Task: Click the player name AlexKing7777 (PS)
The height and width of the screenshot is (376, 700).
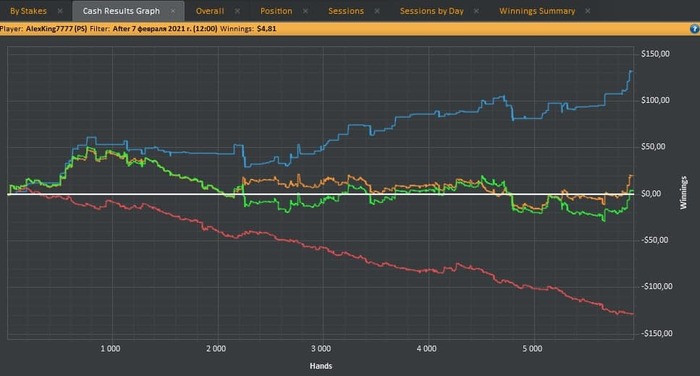Action: point(56,29)
